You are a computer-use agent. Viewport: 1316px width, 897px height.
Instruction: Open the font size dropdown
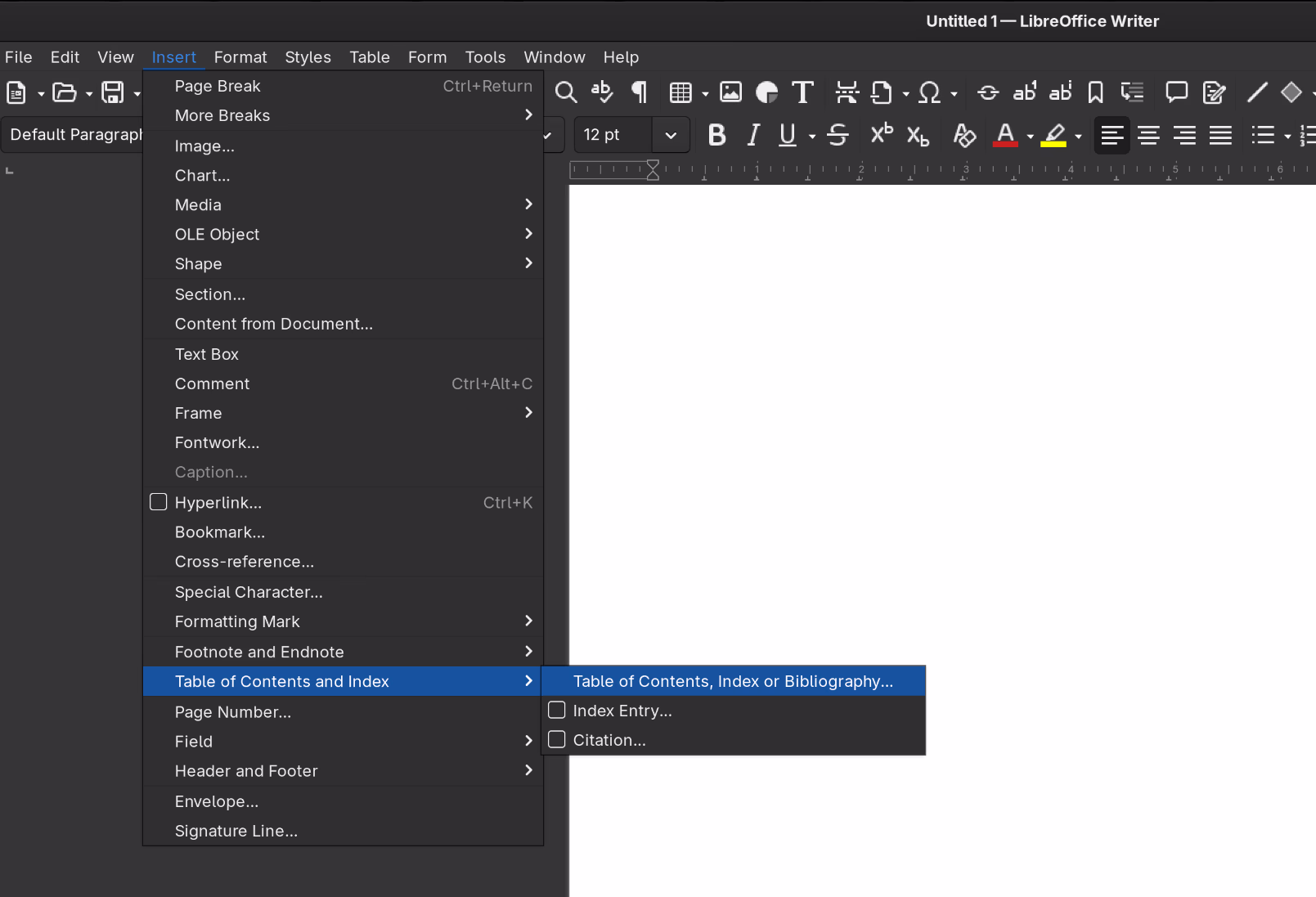tap(670, 135)
